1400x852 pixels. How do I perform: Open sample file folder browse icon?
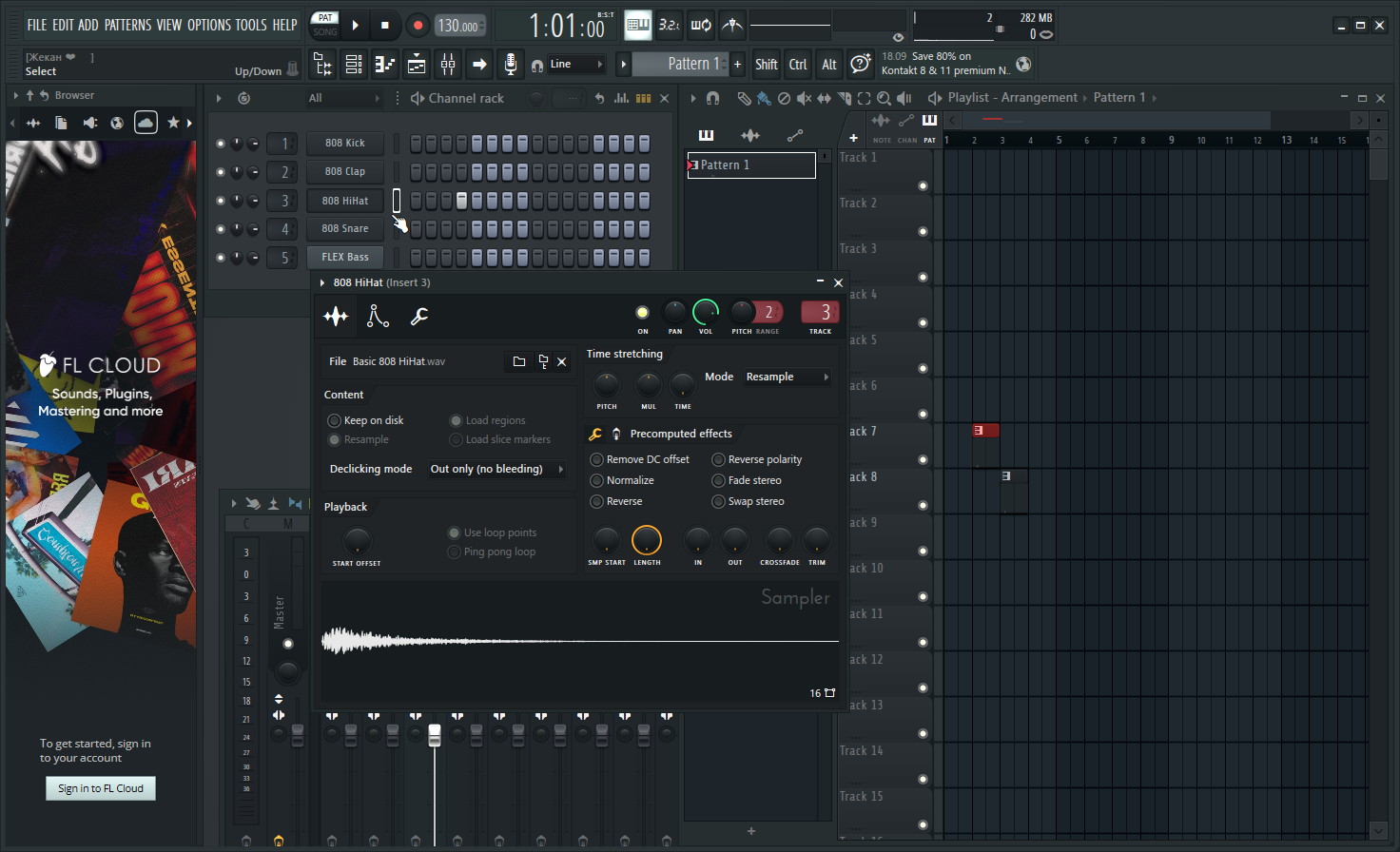coord(519,361)
